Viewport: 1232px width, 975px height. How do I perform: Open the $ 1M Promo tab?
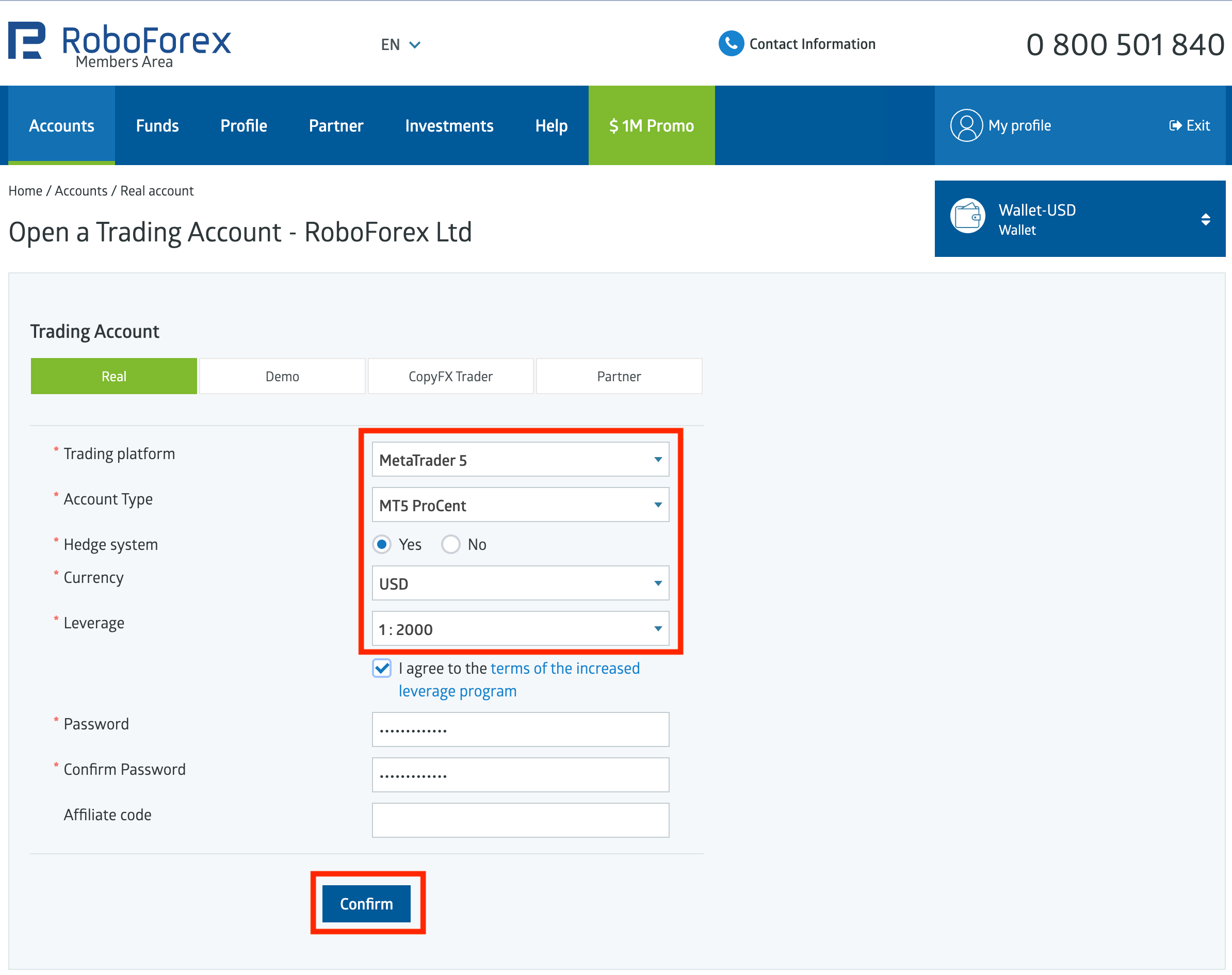point(651,125)
